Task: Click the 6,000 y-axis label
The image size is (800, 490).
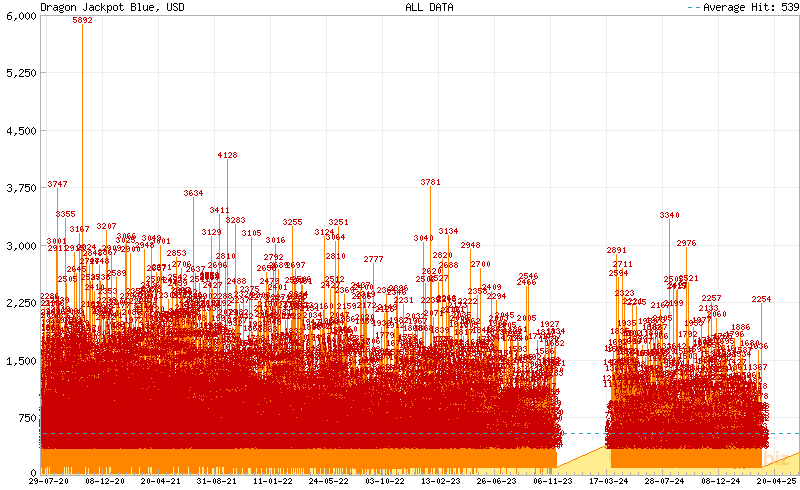Action: (x=21, y=17)
